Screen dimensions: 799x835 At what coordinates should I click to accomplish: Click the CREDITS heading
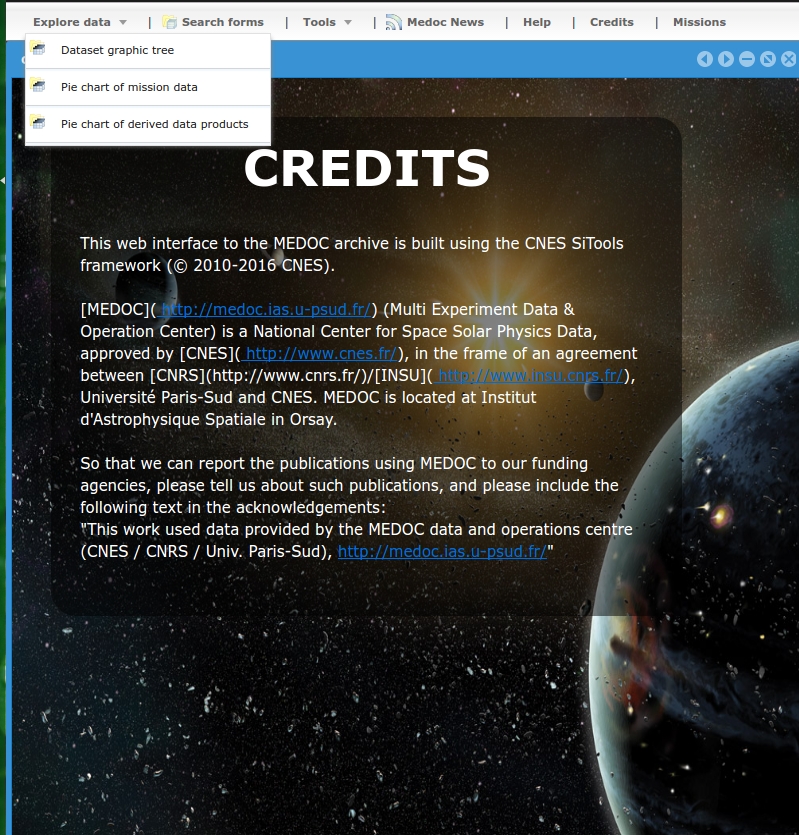pos(366,168)
